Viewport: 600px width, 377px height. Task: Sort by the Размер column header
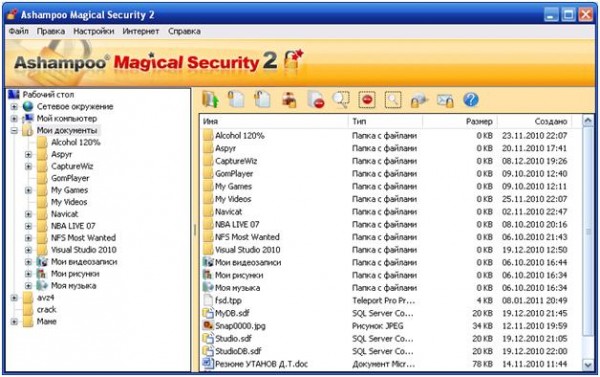(460, 121)
